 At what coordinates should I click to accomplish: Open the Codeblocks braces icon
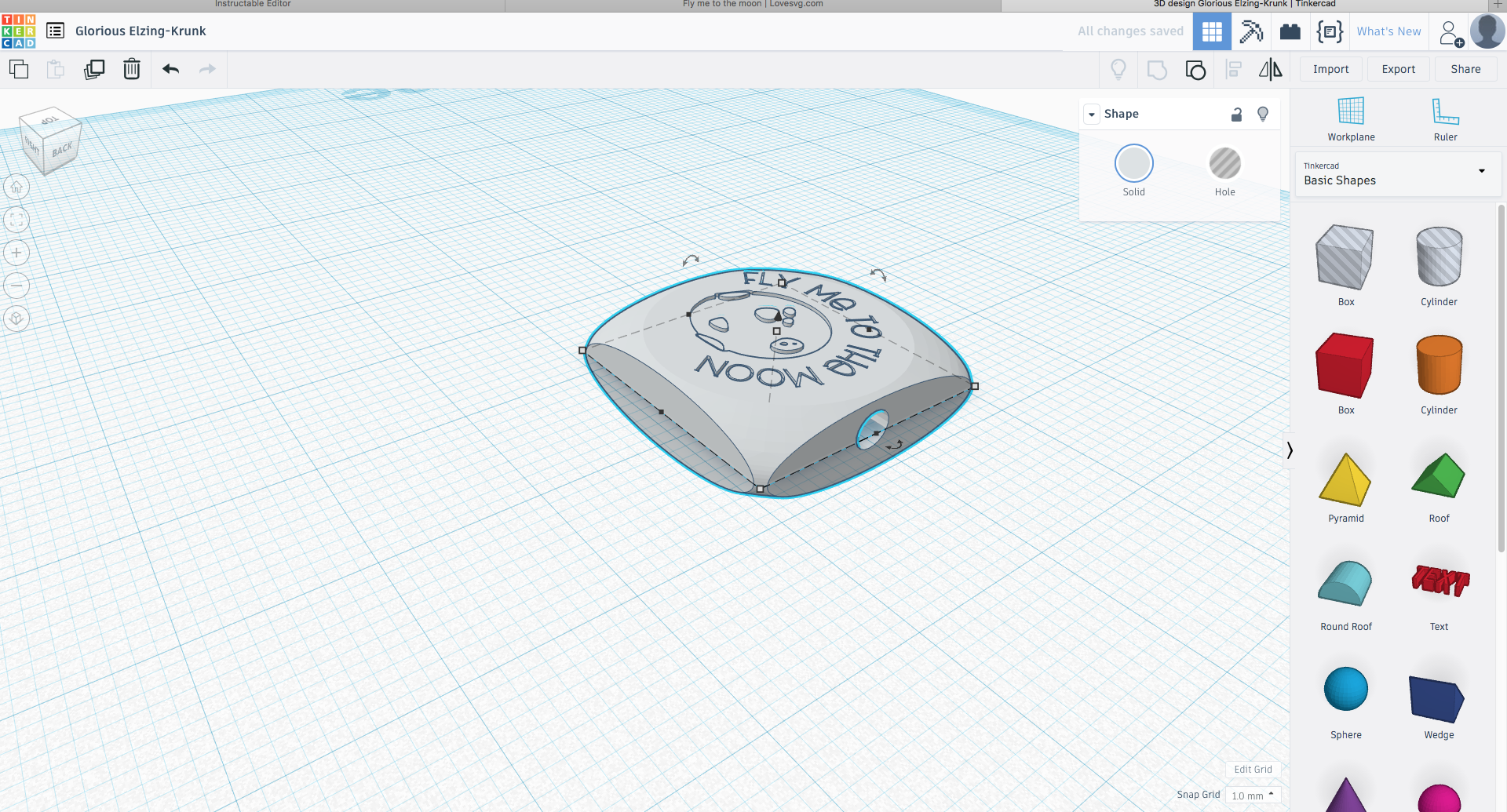coord(1330,31)
